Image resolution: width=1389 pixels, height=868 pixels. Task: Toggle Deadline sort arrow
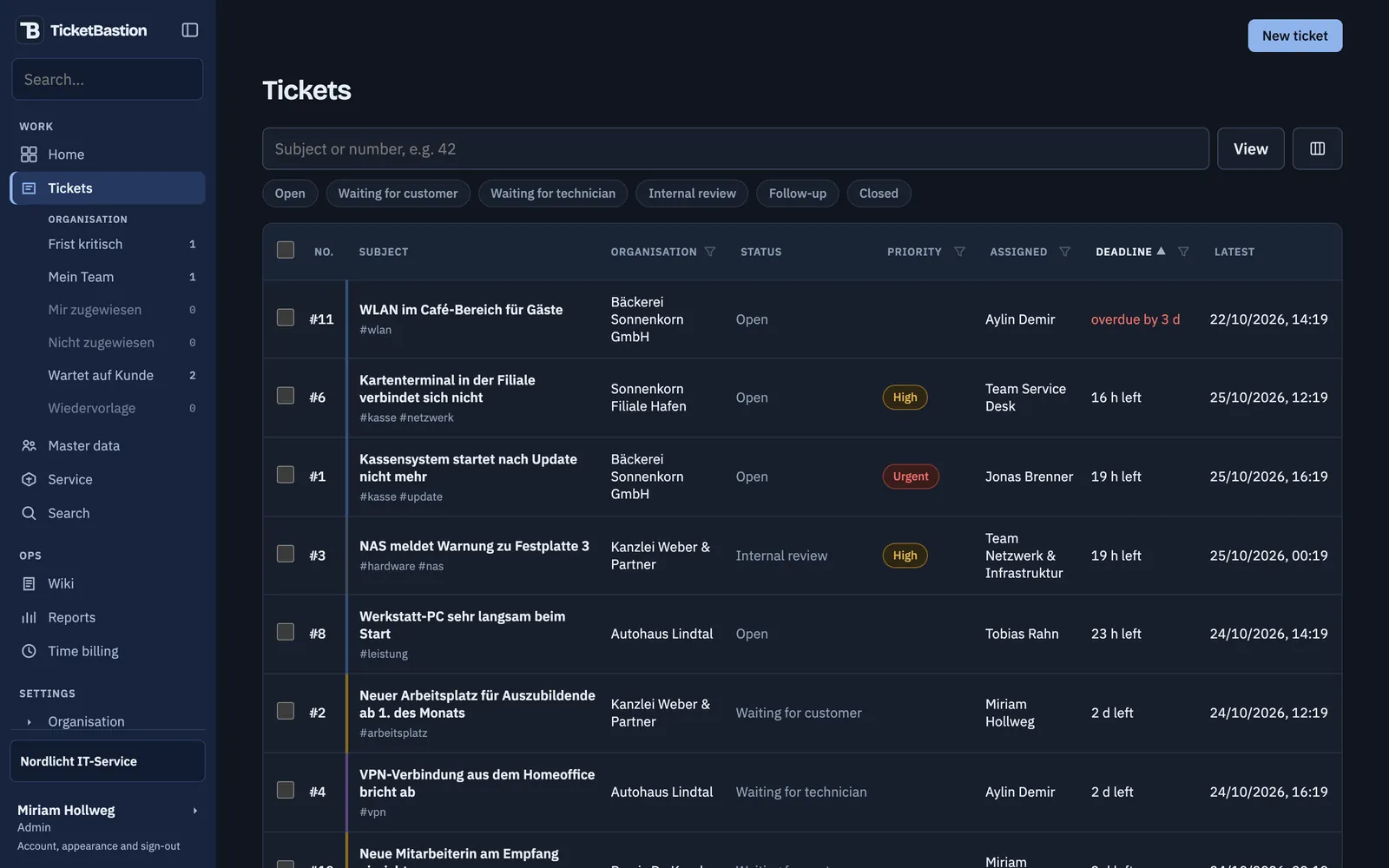tap(1161, 251)
